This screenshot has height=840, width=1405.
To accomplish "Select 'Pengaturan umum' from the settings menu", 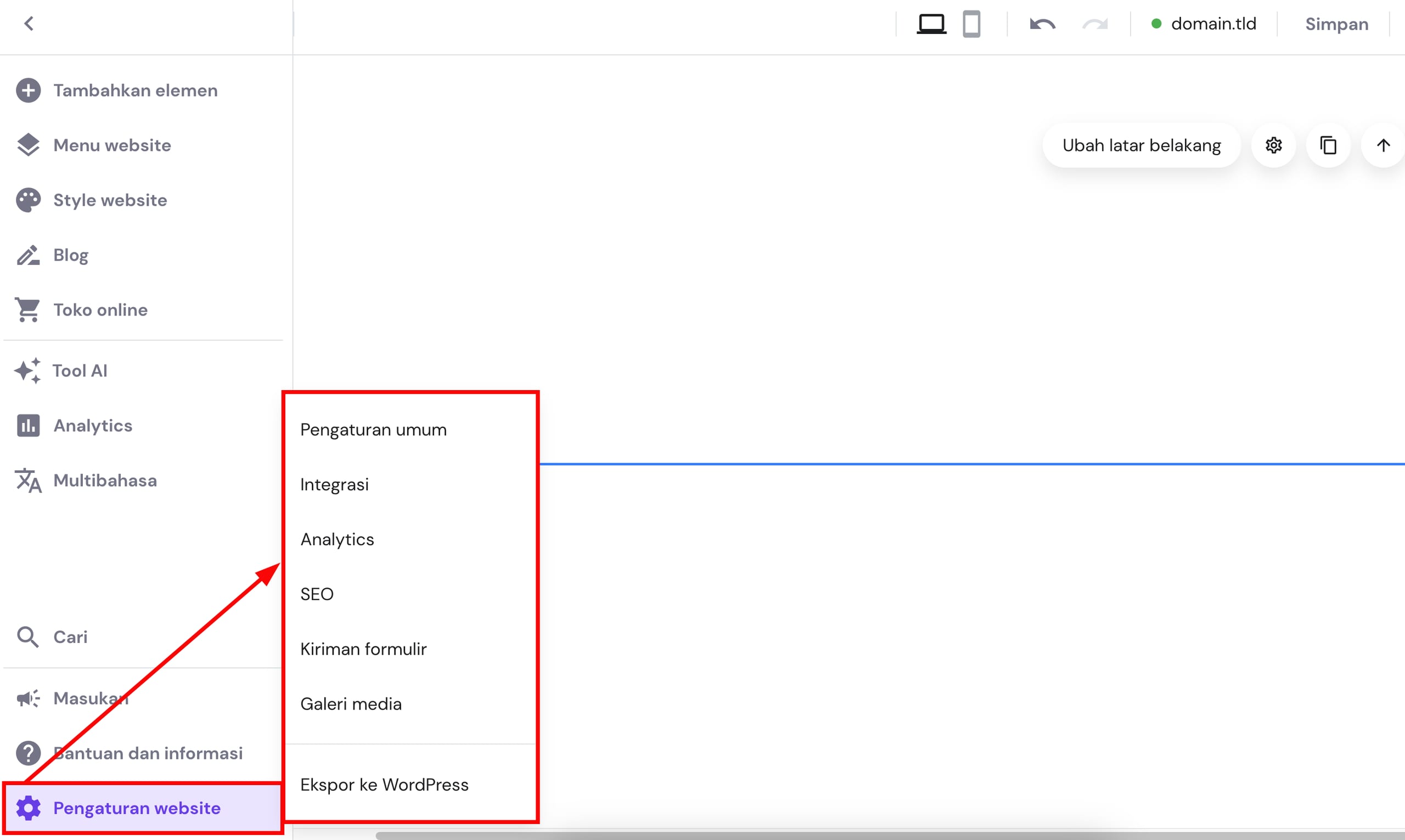I will 374,429.
